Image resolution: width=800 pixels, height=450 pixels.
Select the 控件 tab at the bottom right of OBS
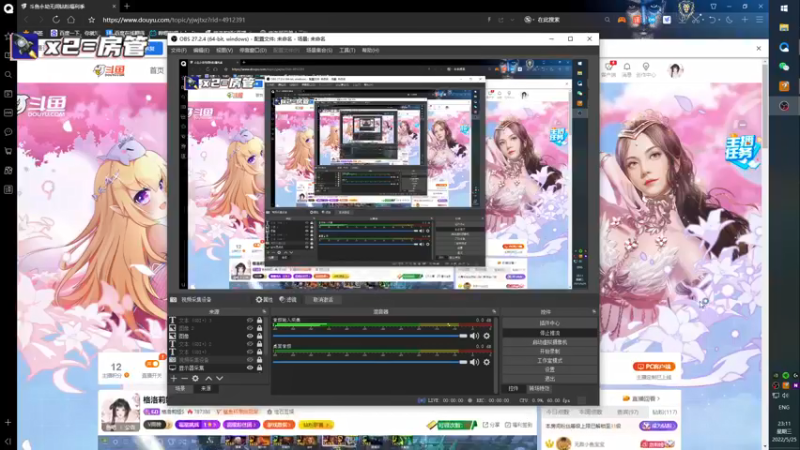(x=513, y=389)
